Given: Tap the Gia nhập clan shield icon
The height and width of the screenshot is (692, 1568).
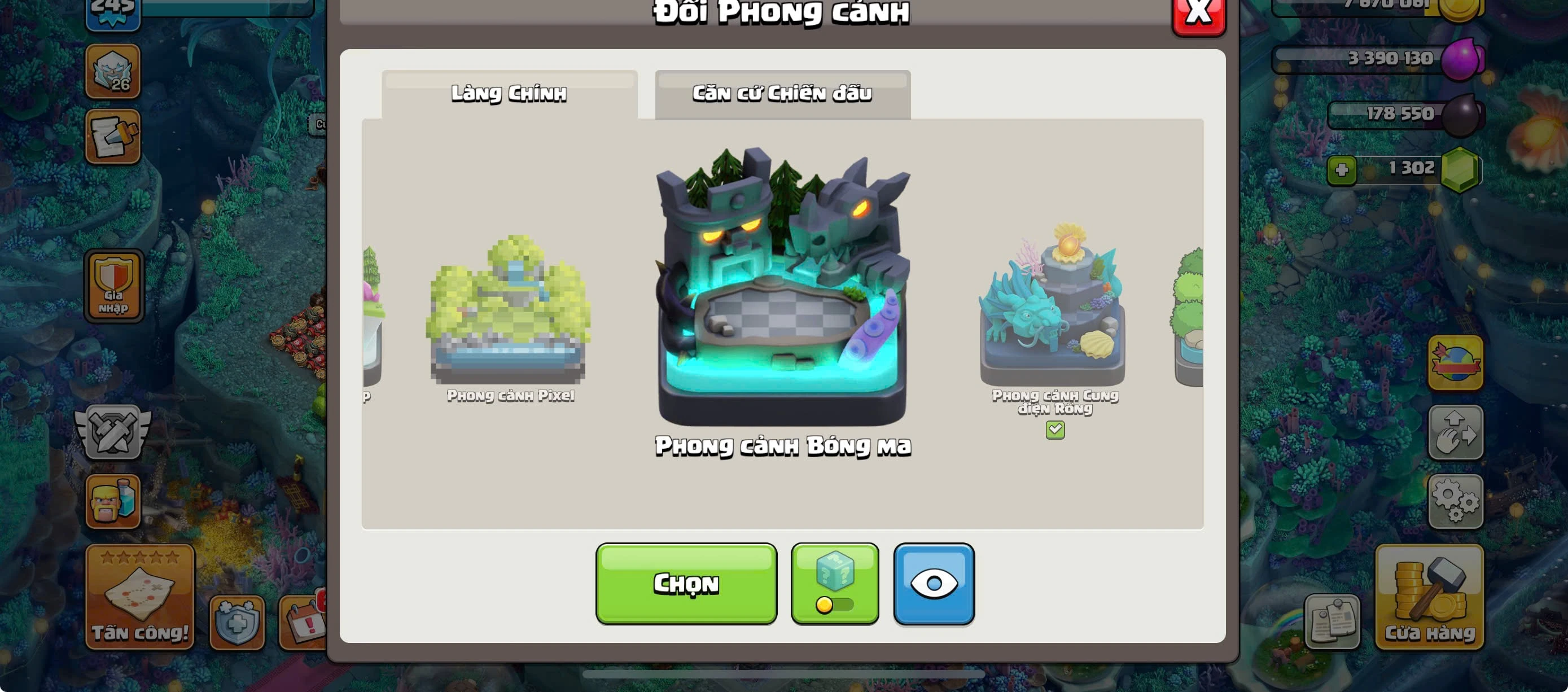Looking at the screenshot, I should [113, 286].
